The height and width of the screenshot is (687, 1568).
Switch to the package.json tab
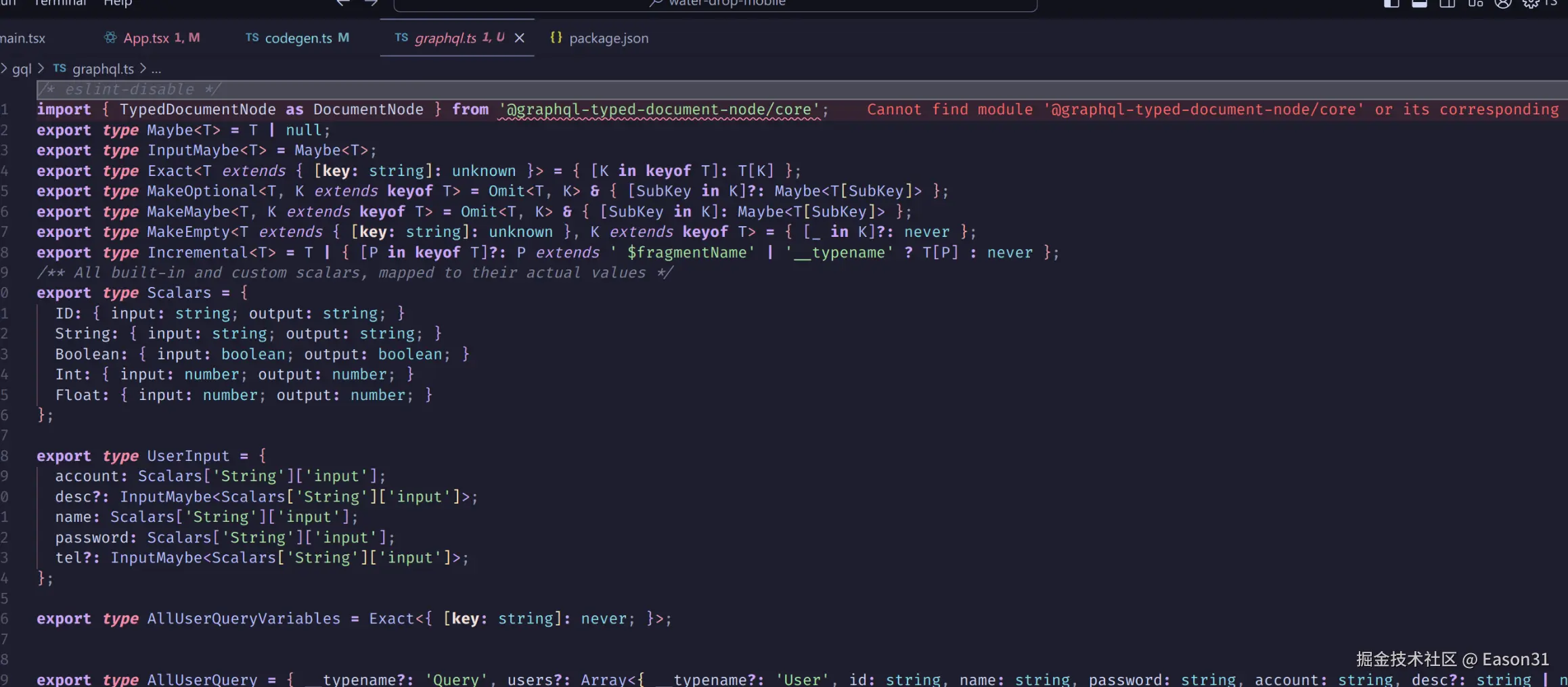point(608,38)
